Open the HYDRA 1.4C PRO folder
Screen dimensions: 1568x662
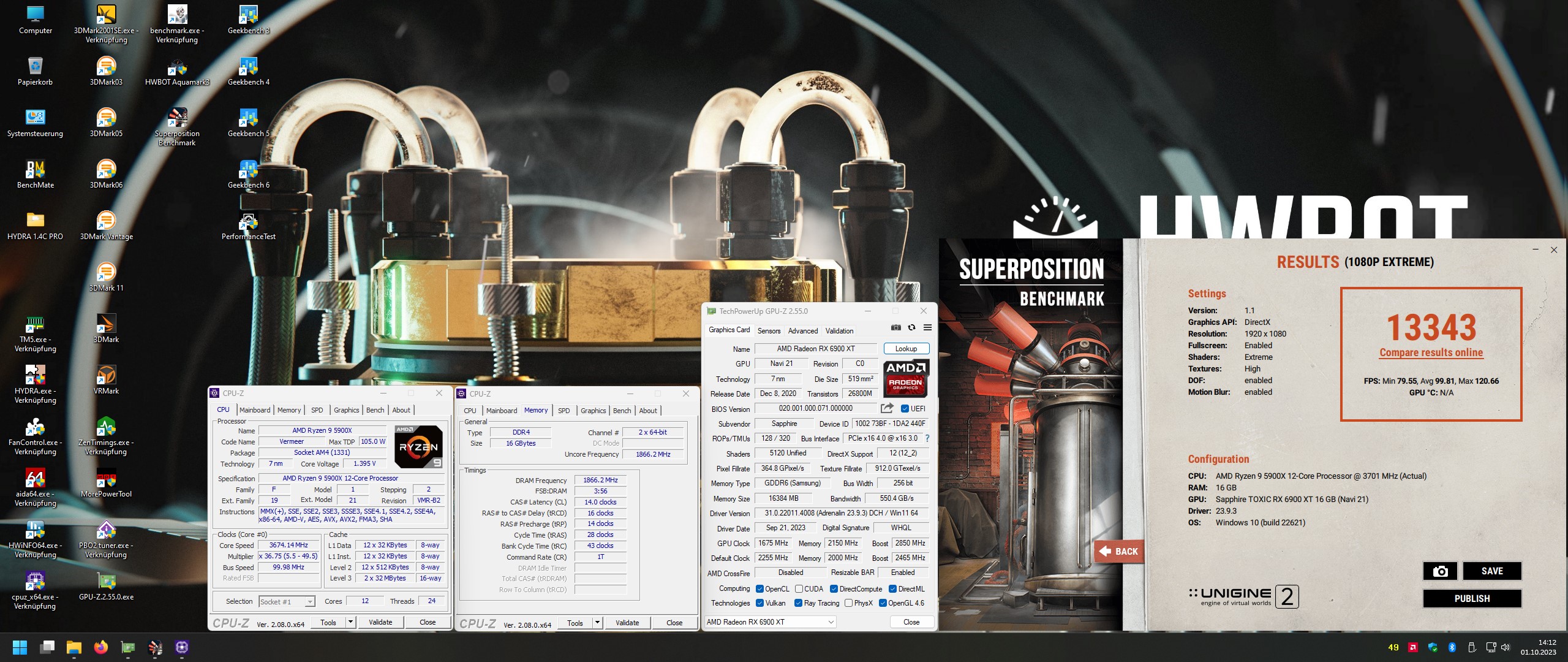[x=36, y=226]
